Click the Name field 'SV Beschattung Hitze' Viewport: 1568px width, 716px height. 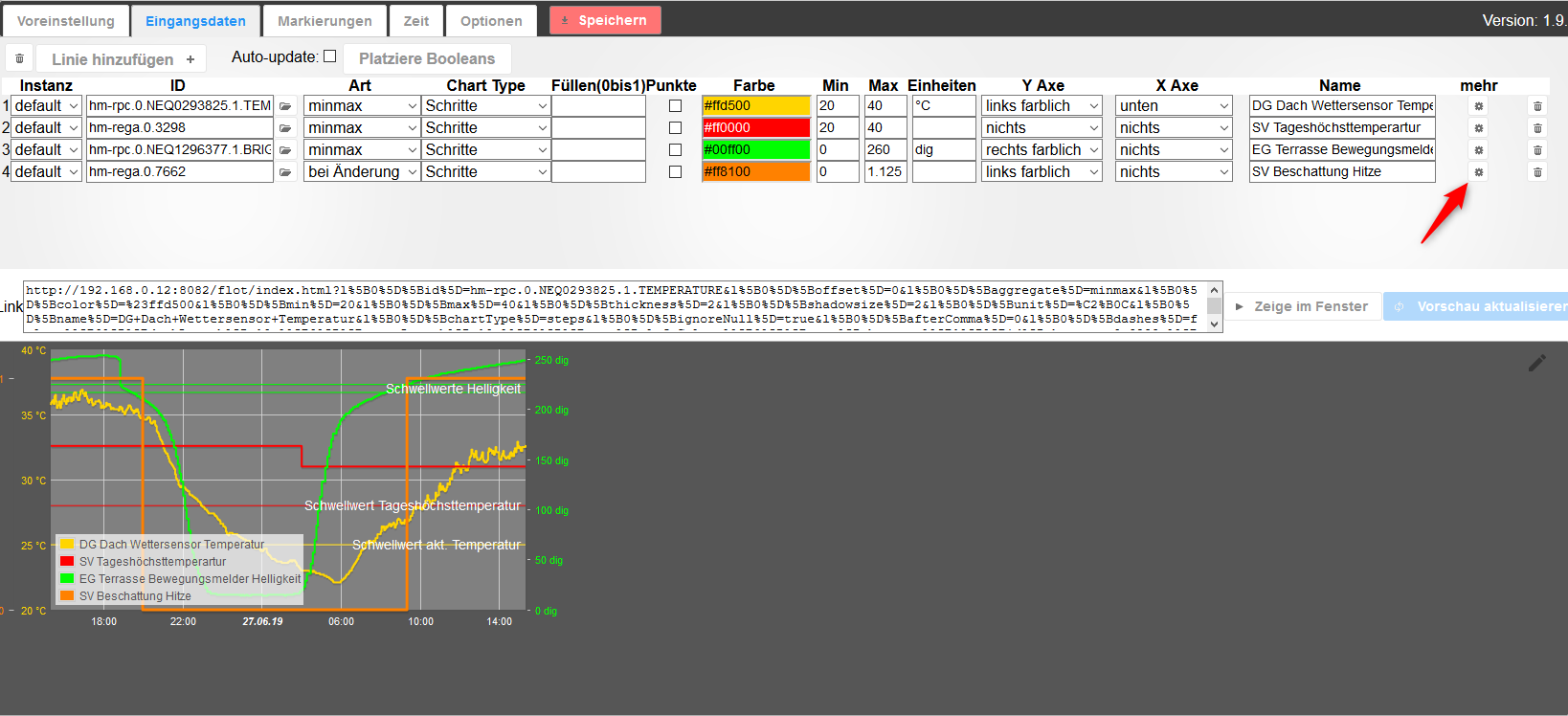[1342, 171]
